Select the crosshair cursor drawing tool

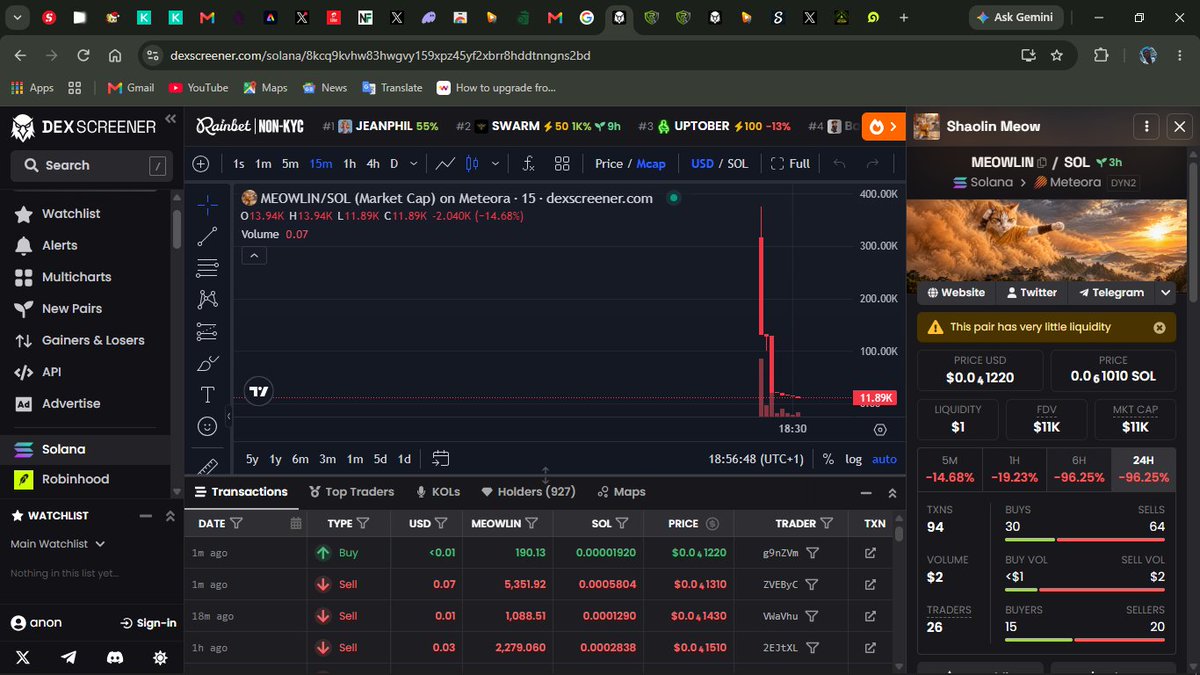207,205
